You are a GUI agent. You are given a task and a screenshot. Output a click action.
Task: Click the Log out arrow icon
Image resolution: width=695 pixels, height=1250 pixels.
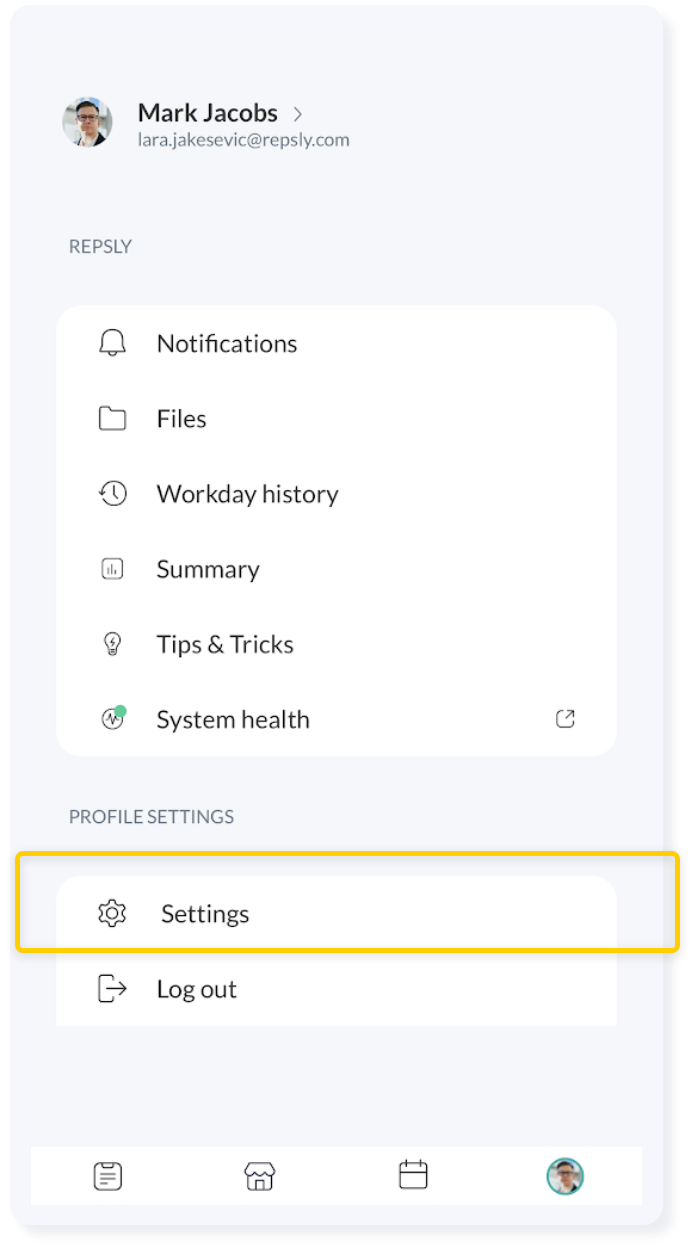click(112, 989)
